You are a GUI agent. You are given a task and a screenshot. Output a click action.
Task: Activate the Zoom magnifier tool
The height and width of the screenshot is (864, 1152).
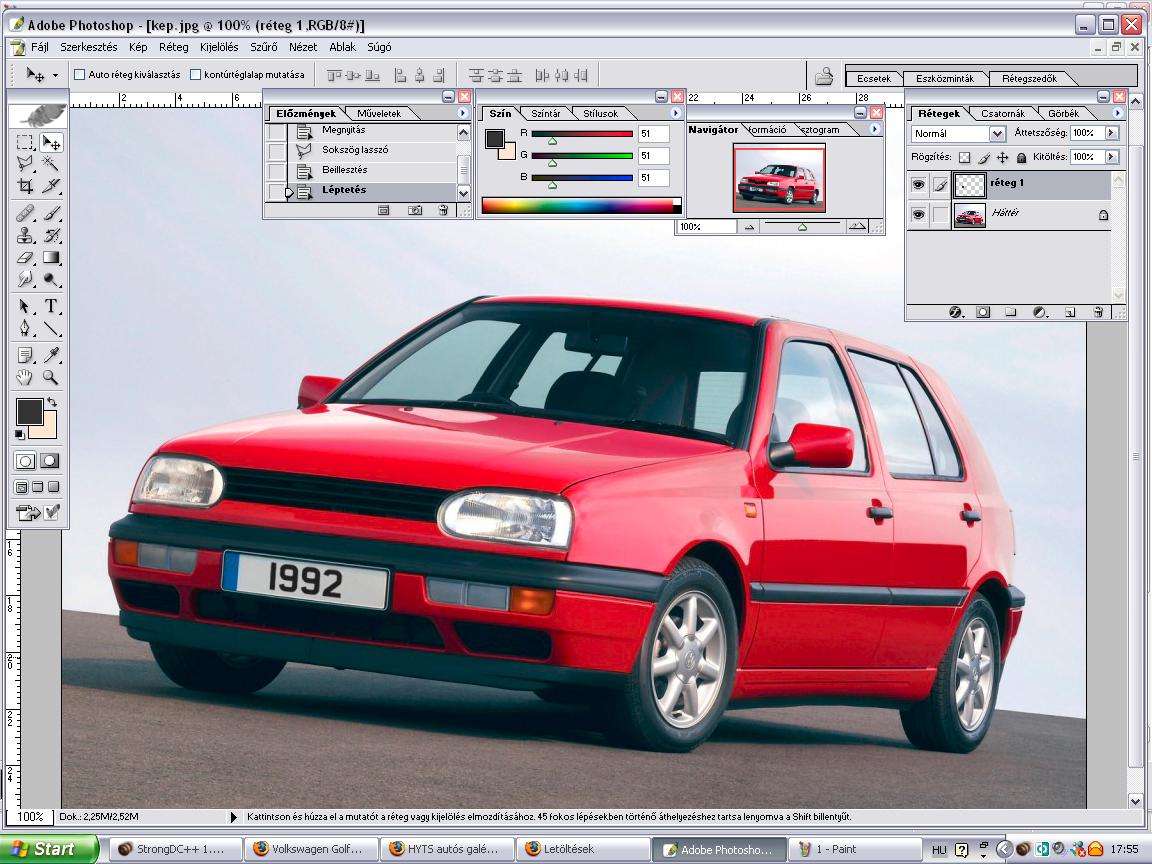click(x=51, y=378)
